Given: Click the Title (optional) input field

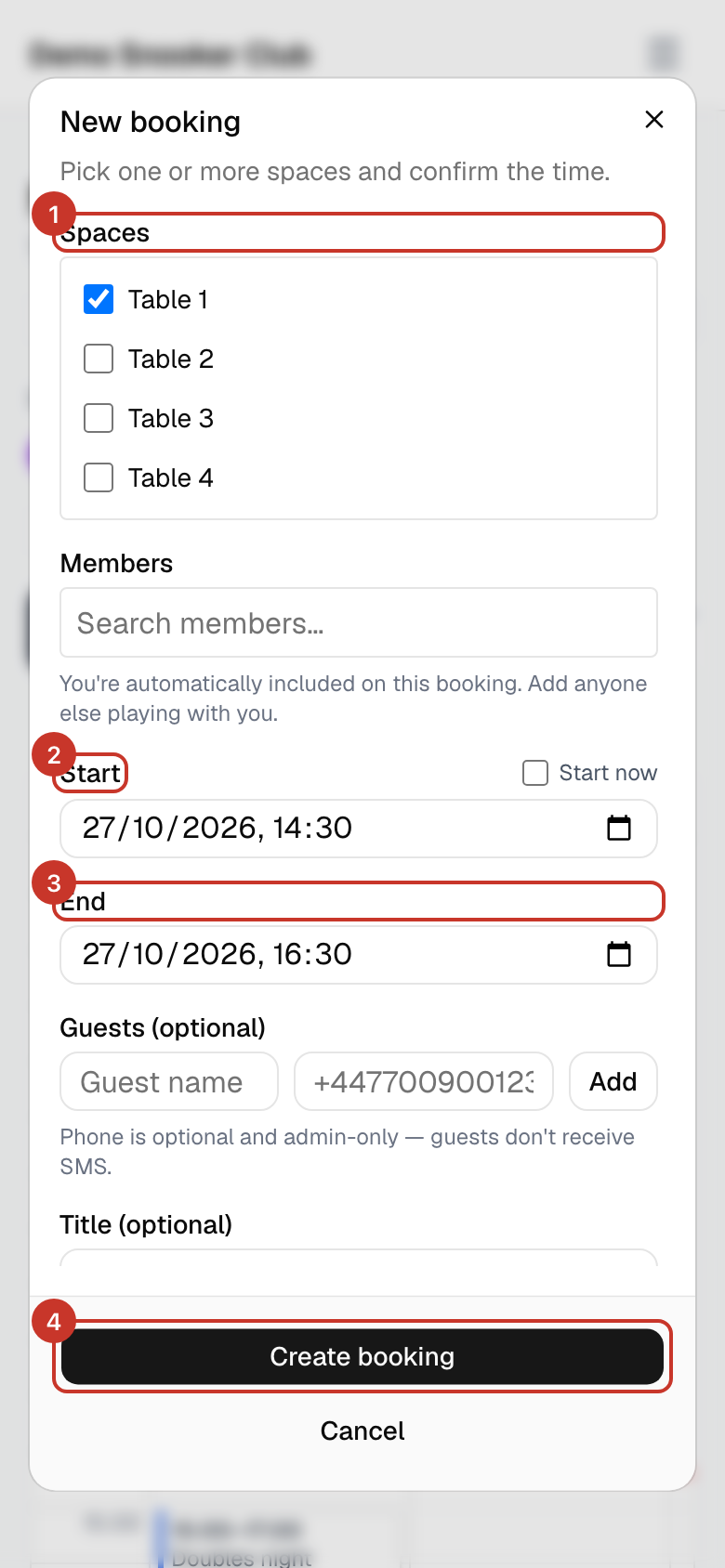Looking at the screenshot, I should coord(359,1258).
